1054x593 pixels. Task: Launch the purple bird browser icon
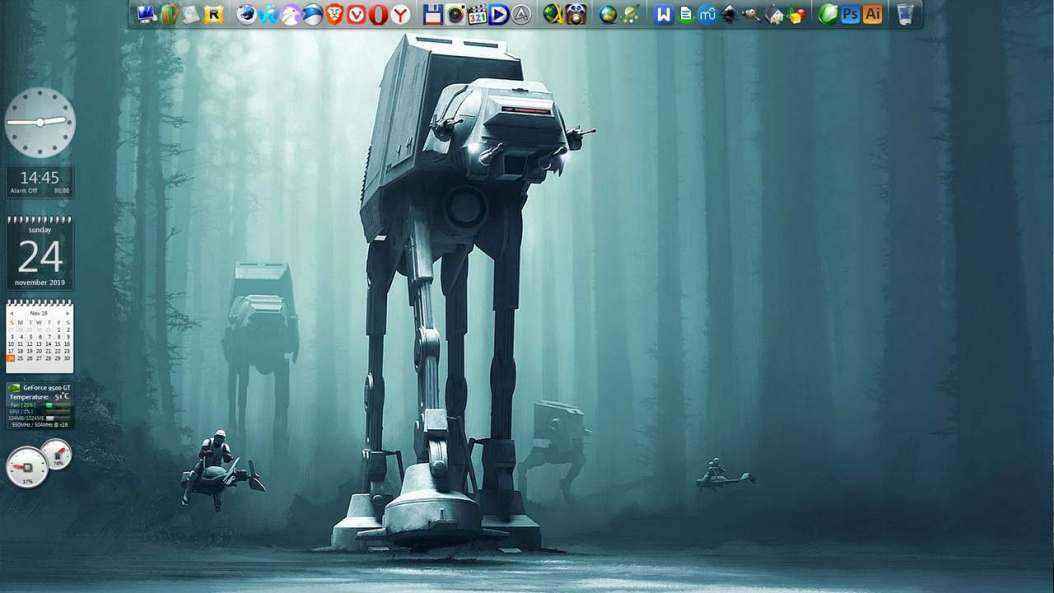coord(290,14)
